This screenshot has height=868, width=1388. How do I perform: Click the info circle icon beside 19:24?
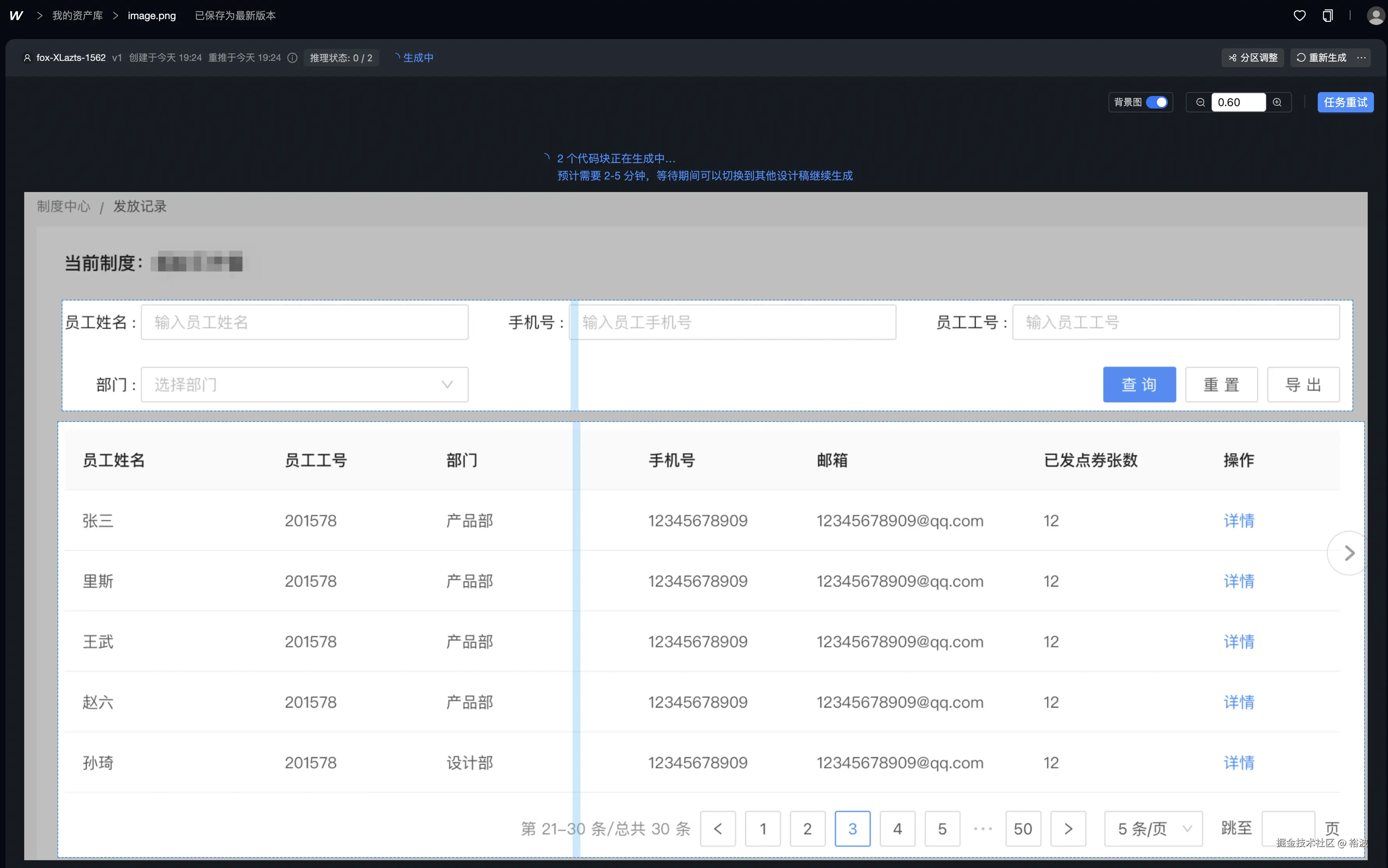pos(292,58)
